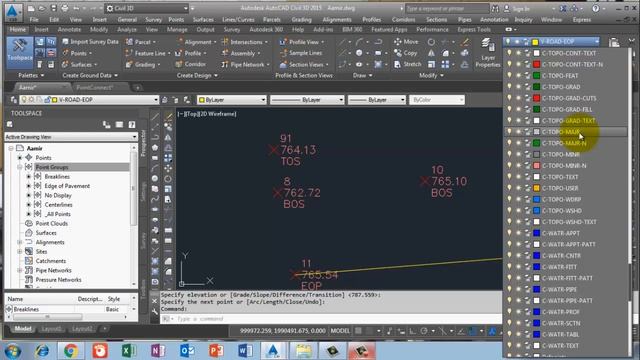Screen dimensions: 640x360
Task: Collapse the Point Groups tree node
Action: point(20,167)
